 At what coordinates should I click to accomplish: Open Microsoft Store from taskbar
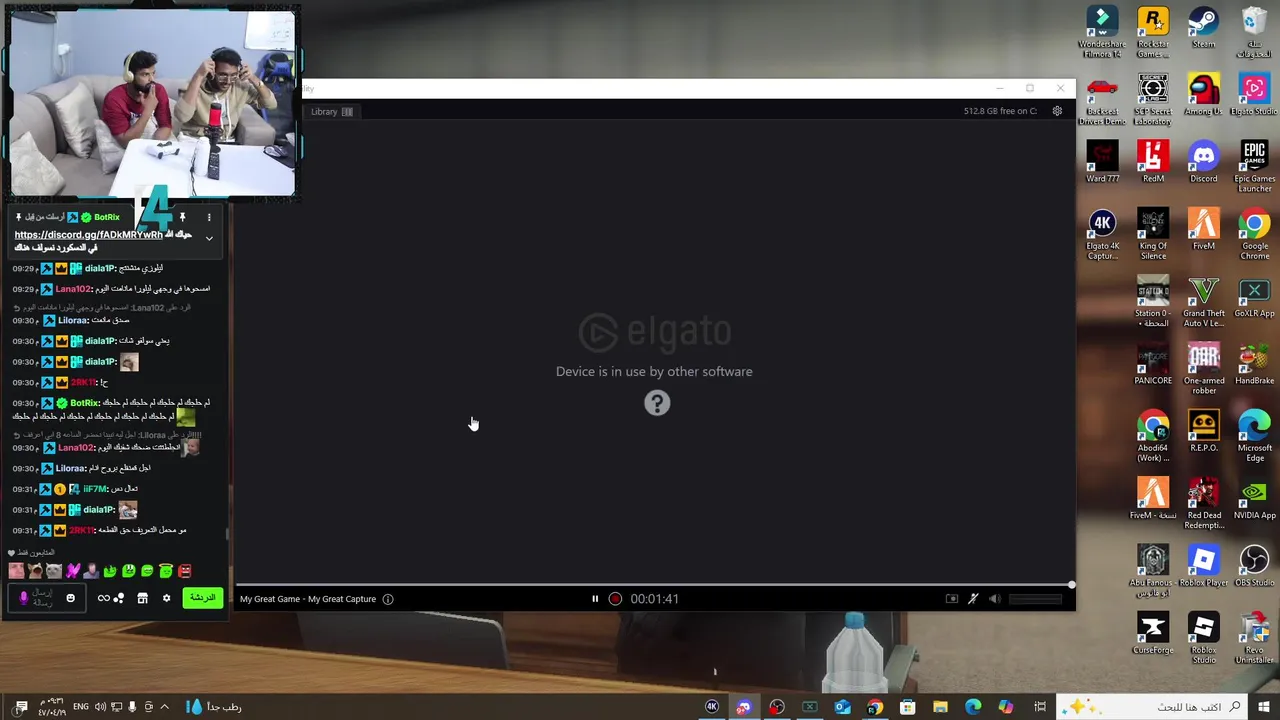(907, 707)
